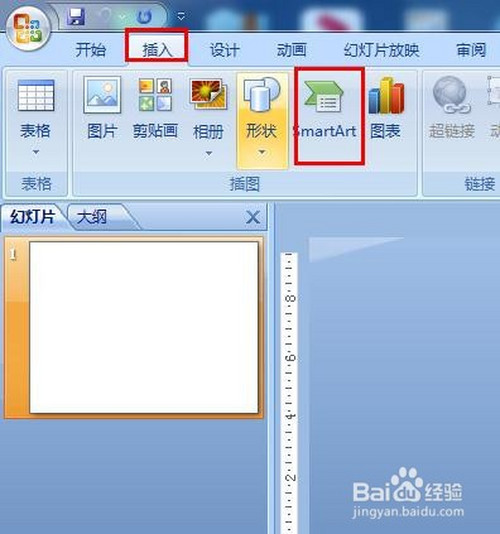Viewport: 500px width, 534px height.
Task: Expand the 相册 dropdown arrow
Action: tap(208, 153)
